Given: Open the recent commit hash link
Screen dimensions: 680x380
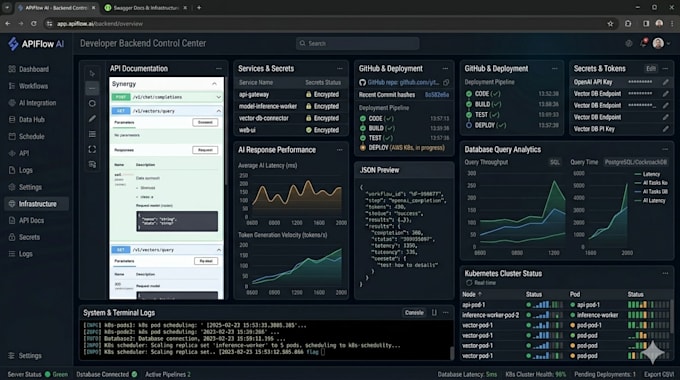Looking at the screenshot, I should point(437,95).
